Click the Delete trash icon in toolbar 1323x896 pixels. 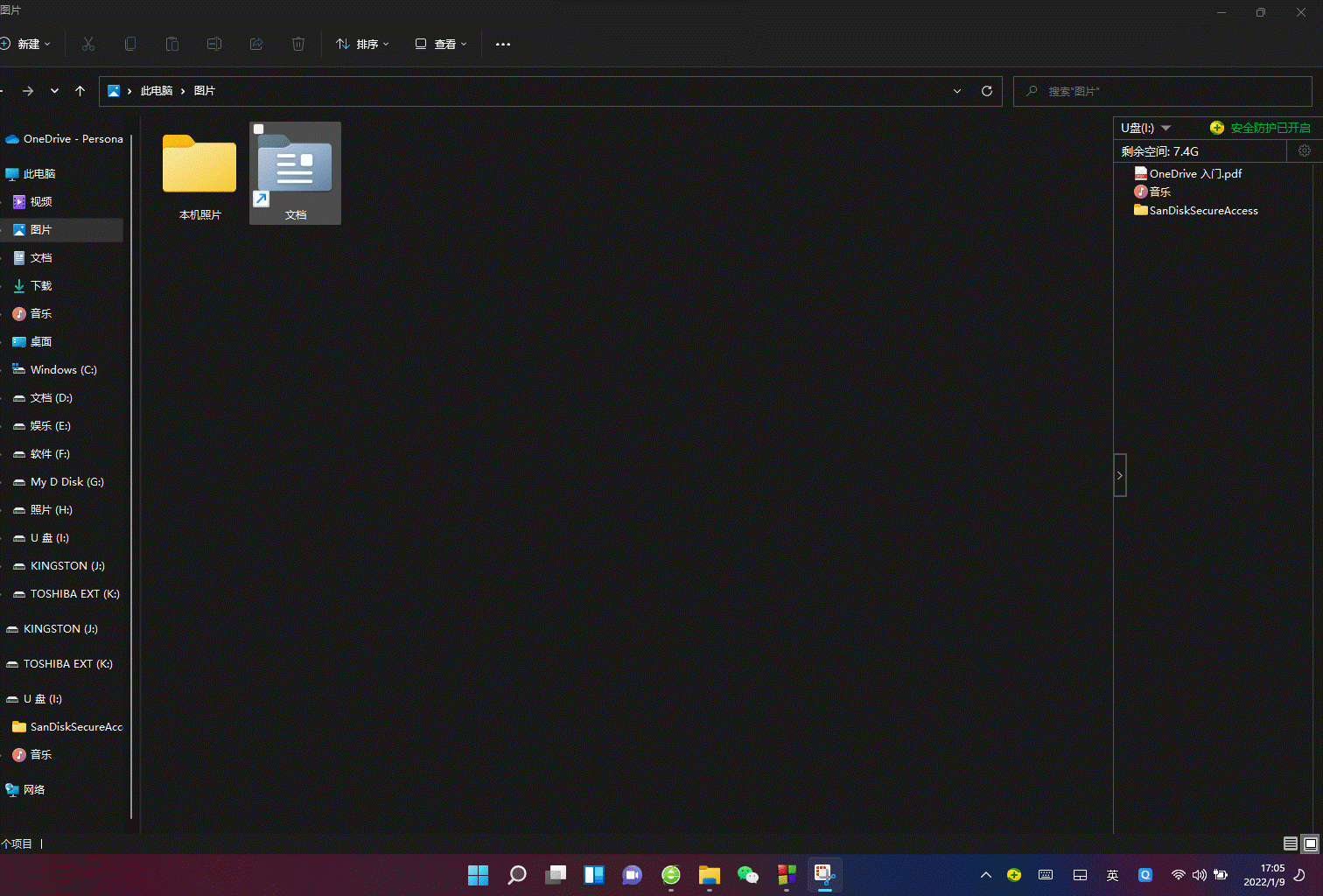click(298, 44)
